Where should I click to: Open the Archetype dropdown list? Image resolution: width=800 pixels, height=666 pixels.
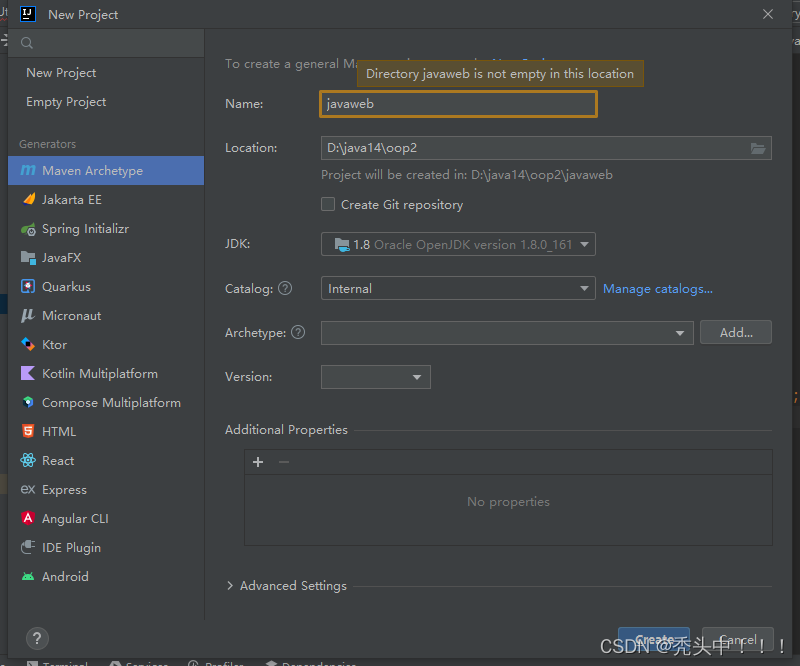coord(680,332)
